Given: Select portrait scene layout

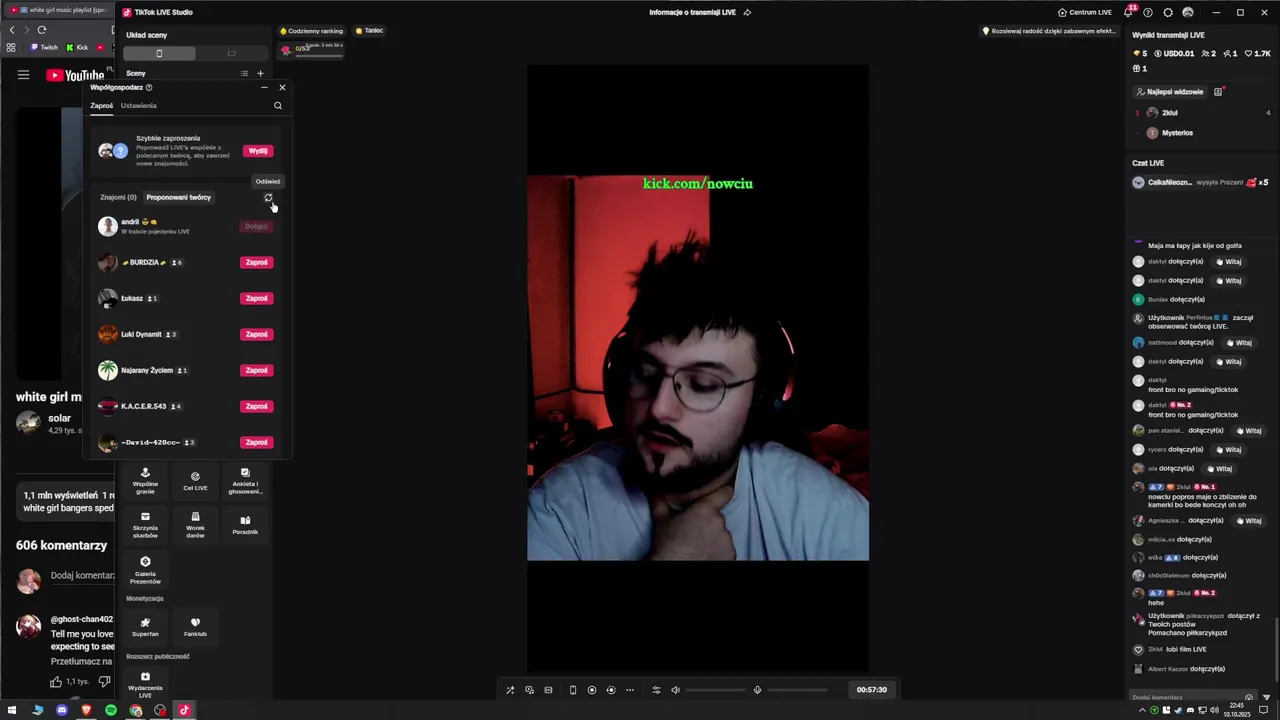Looking at the screenshot, I should pyautogui.click(x=159, y=53).
